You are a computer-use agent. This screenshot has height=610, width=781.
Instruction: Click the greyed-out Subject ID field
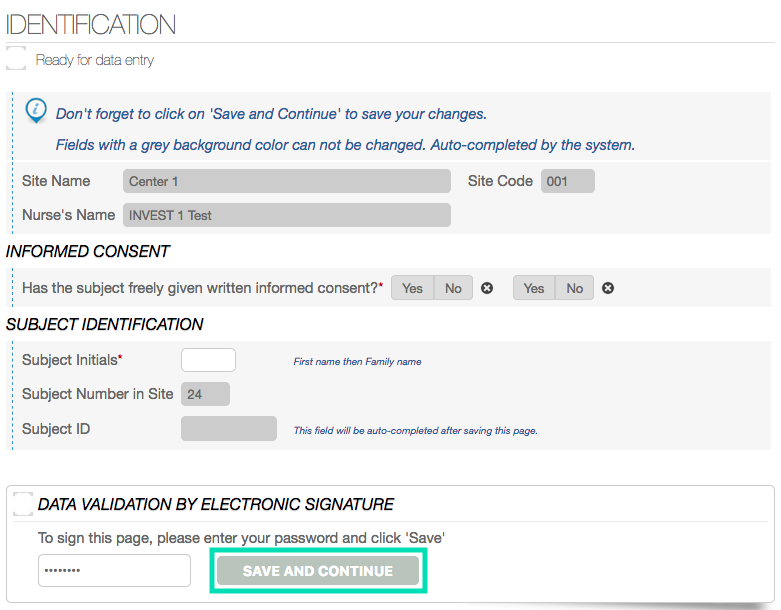228,429
